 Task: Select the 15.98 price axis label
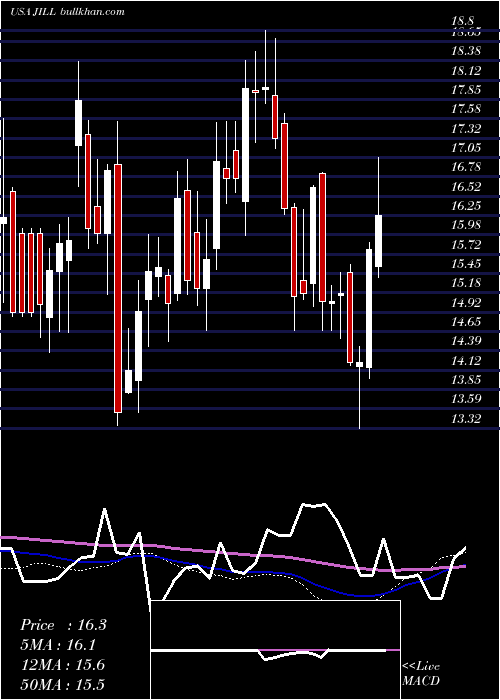coord(466,225)
